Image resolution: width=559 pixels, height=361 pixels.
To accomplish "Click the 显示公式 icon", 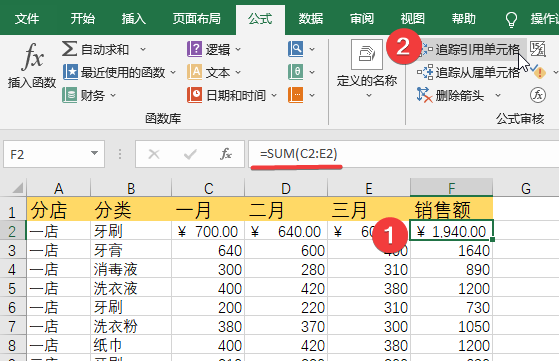I will pyautogui.click(x=538, y=49).
